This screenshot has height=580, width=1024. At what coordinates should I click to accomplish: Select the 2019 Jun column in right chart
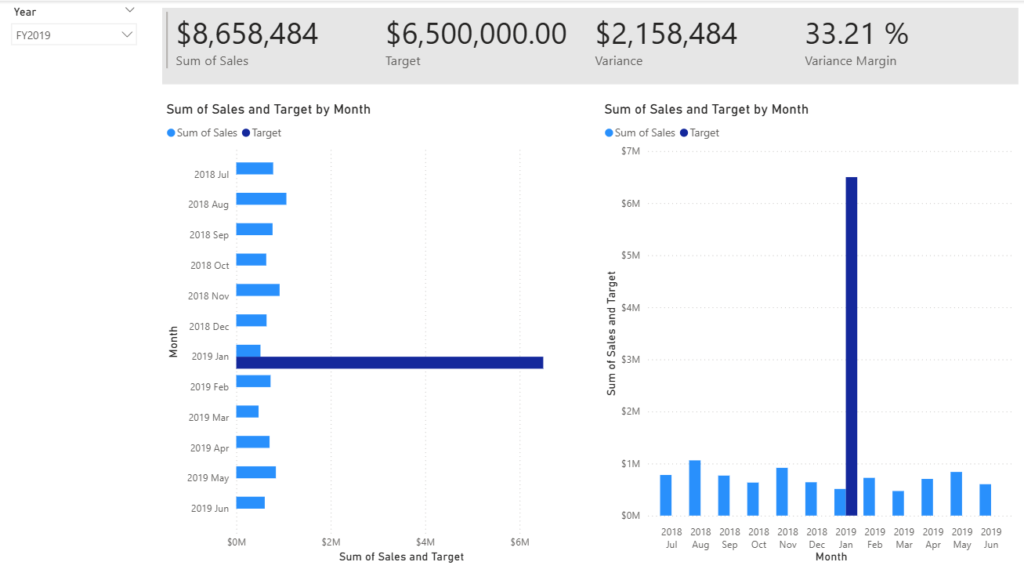pyautogui.click(x=985, y=500)
